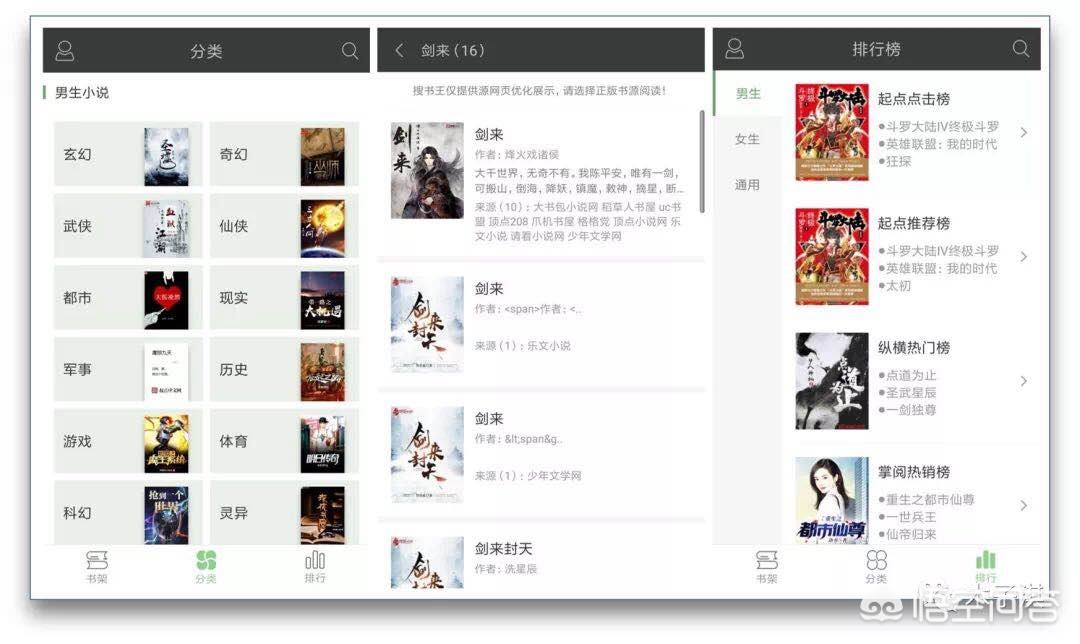Image resolution: width=1080 pixels, height=644 pixels.
Task: Click 来源 (1)：乐文小说 text
Action: click(523, 345)
